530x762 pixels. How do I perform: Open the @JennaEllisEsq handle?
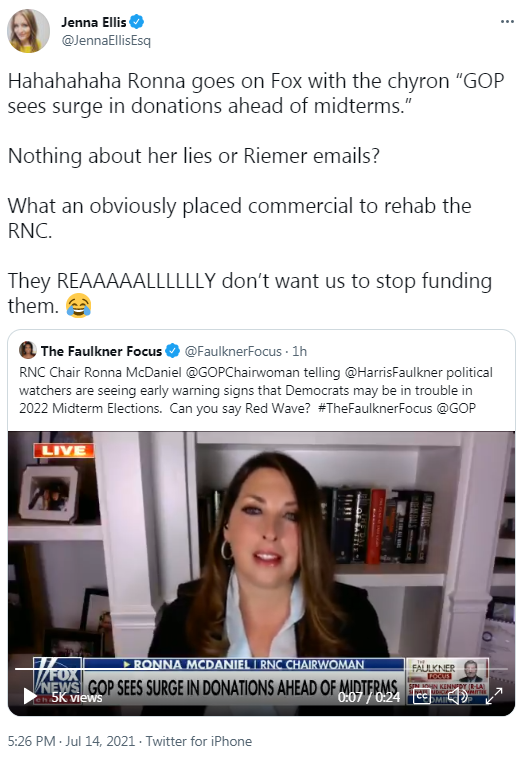click(106, 40)
